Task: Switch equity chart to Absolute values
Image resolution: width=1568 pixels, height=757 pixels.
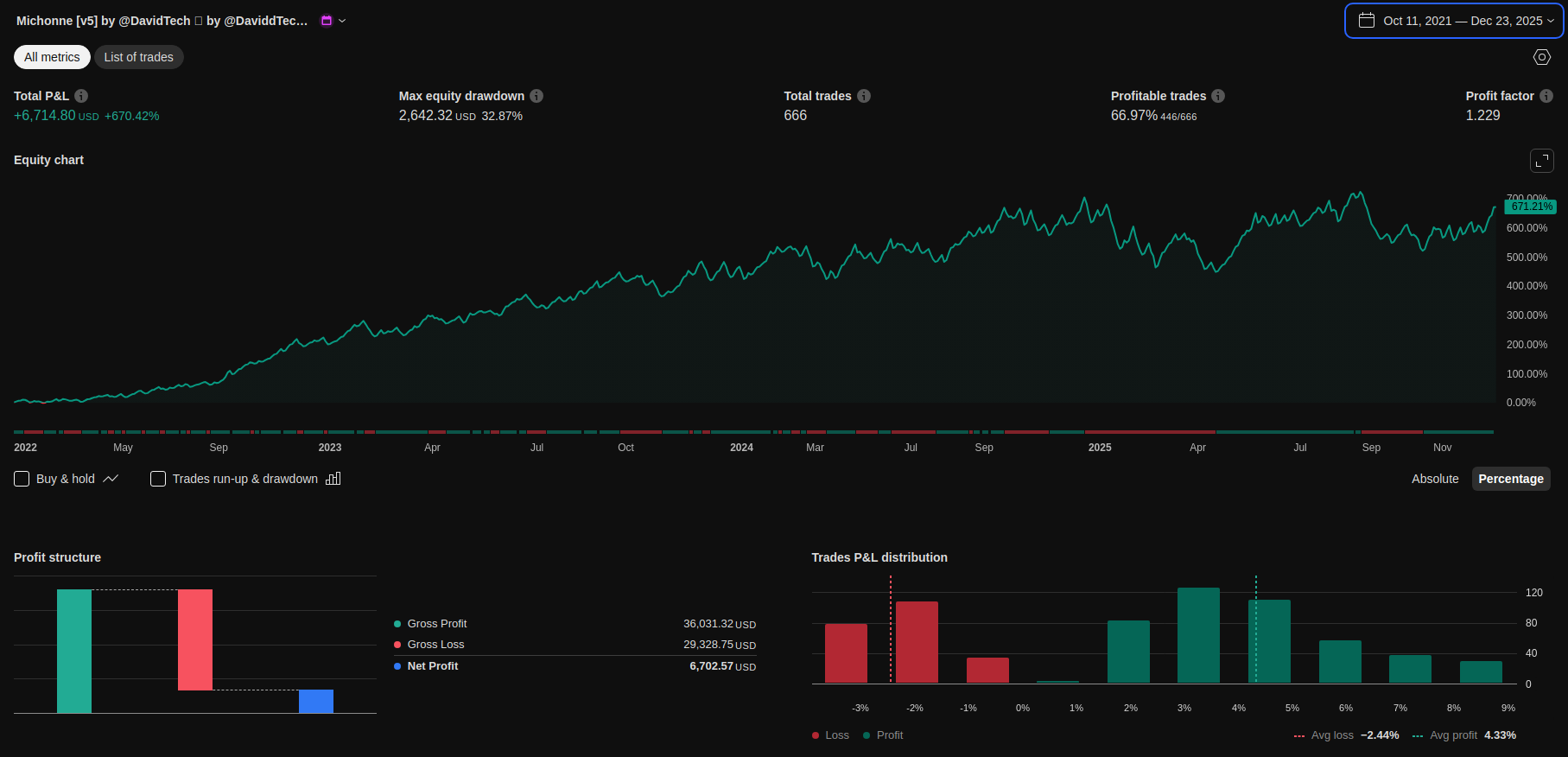Action: [1435, 479]
